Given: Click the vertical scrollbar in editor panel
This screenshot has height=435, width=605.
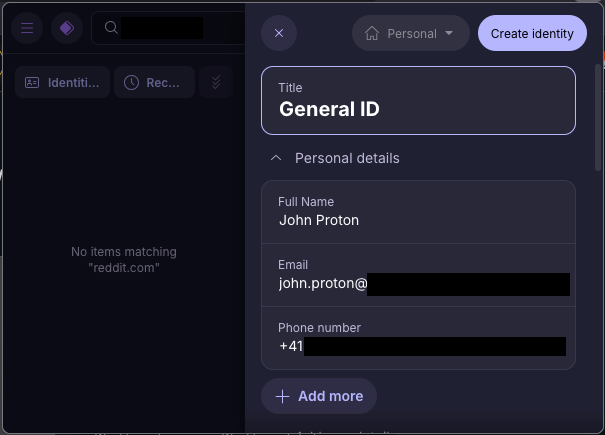Looking at the screenshot, I should click(x=598, y=118).
